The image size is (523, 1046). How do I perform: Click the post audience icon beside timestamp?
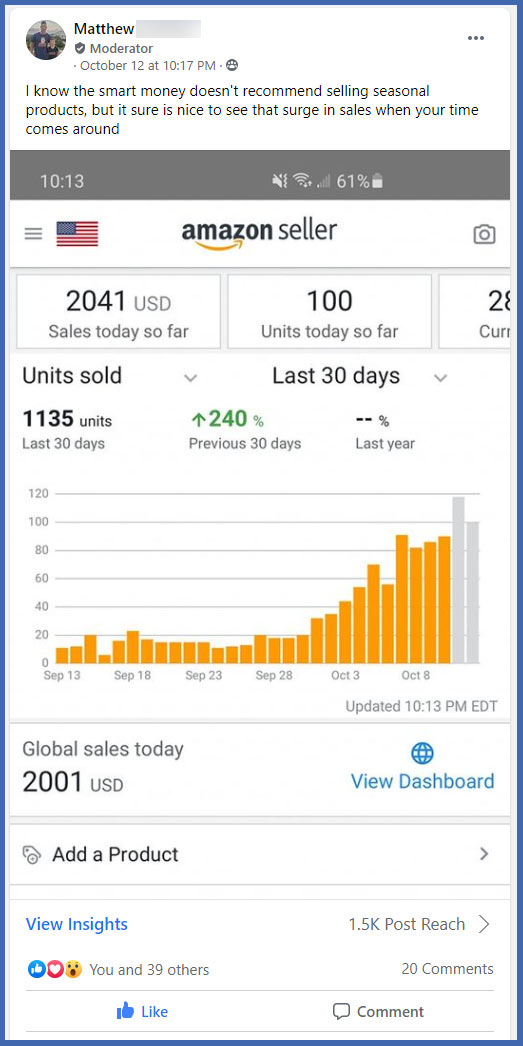(232, 65)
